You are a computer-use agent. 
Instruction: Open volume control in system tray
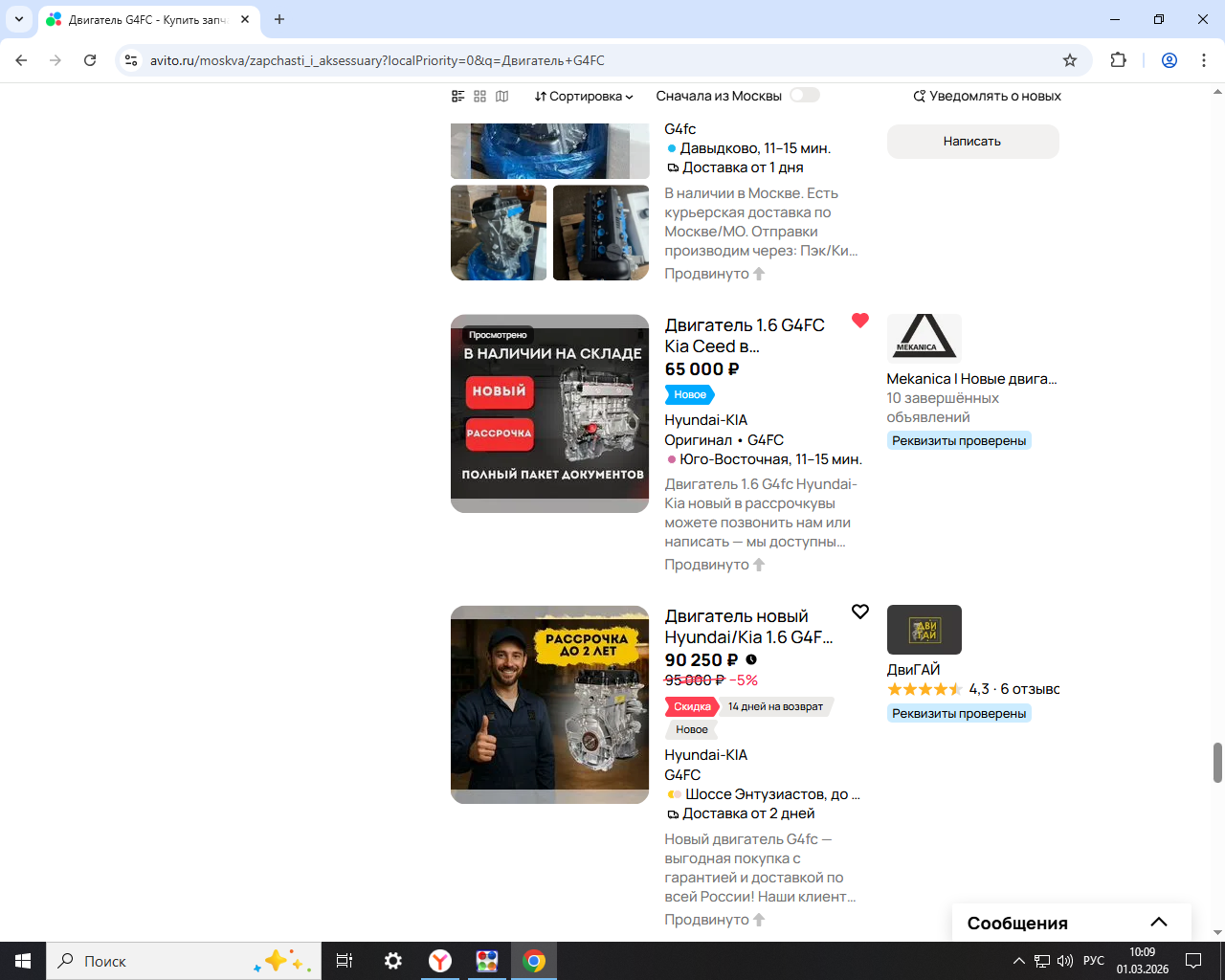coord(1065,961)
